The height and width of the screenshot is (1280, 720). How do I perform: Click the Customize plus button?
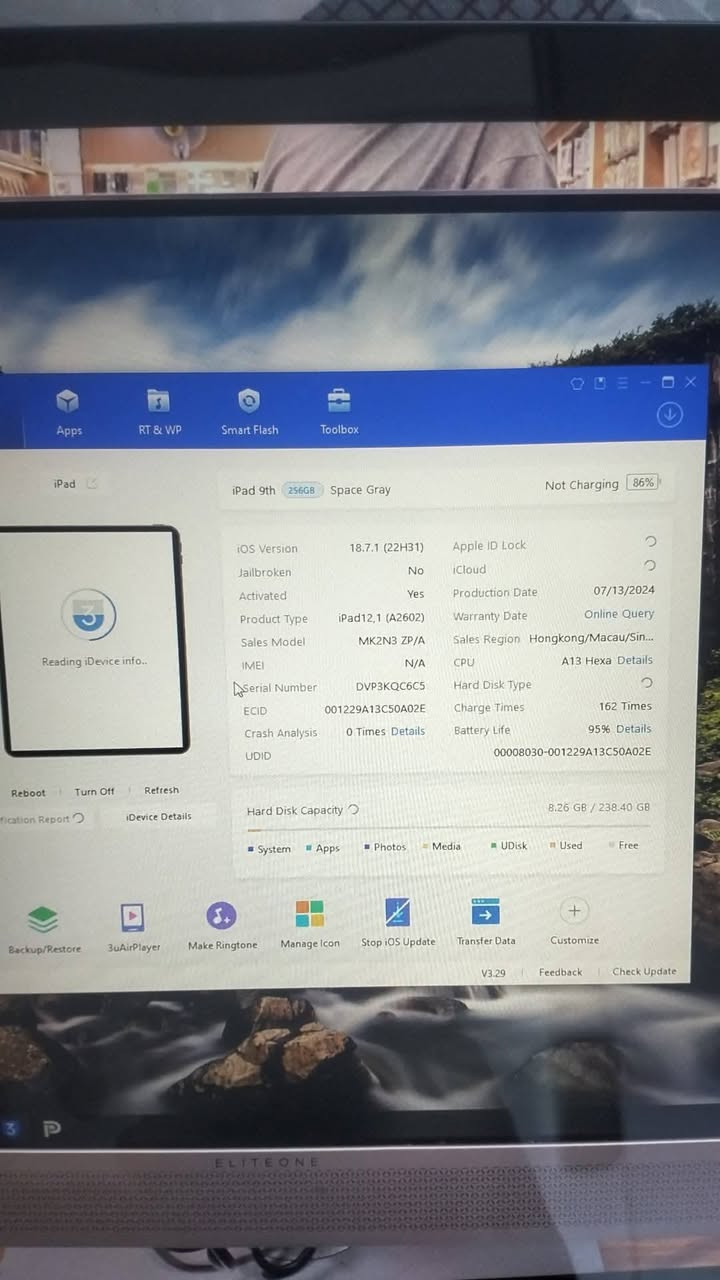tap(574, 911)
